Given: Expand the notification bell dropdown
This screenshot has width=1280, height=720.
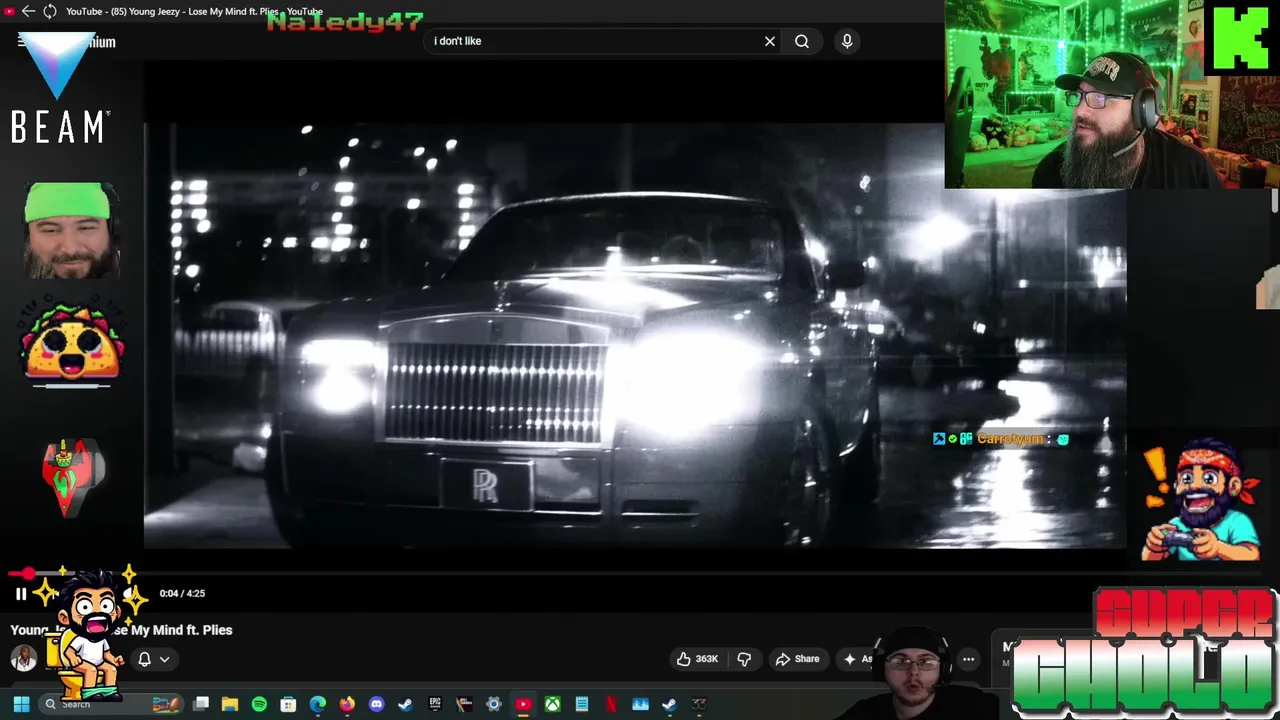Looking at the screenshot, I should click(153, 659).
